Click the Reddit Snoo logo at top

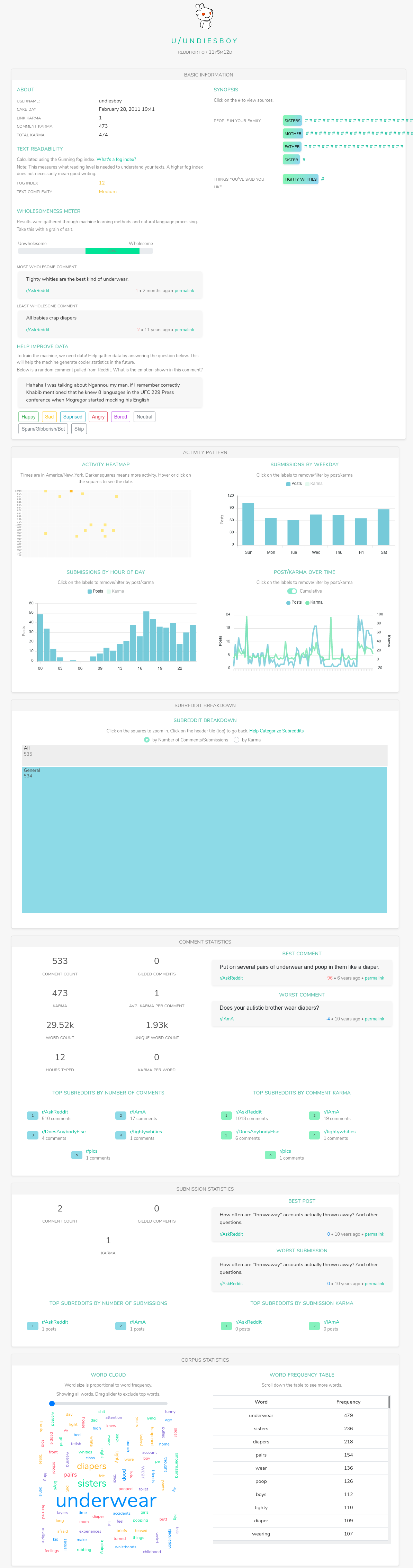[205, 16]
